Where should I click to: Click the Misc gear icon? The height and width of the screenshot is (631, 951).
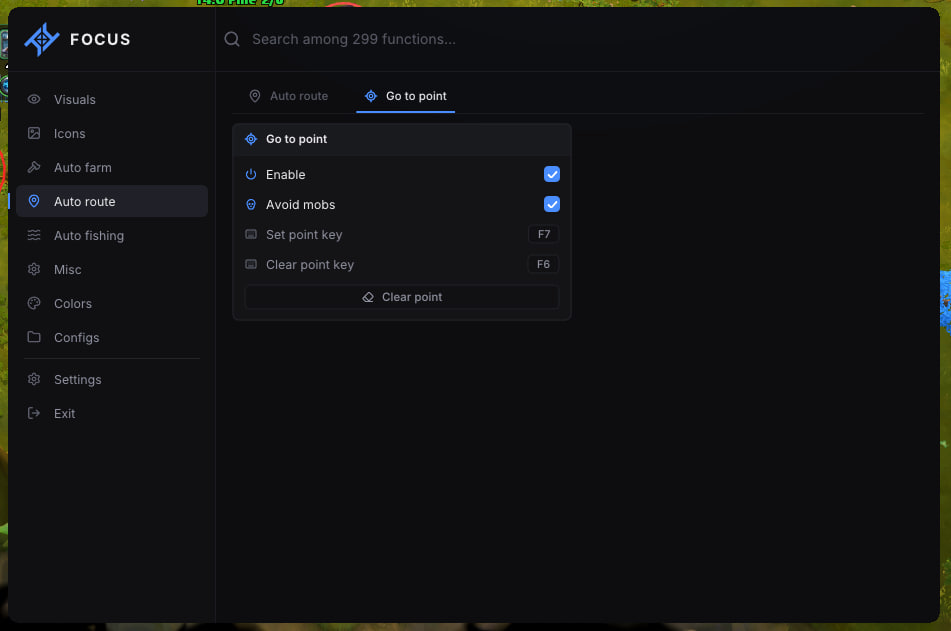point(34,269)
